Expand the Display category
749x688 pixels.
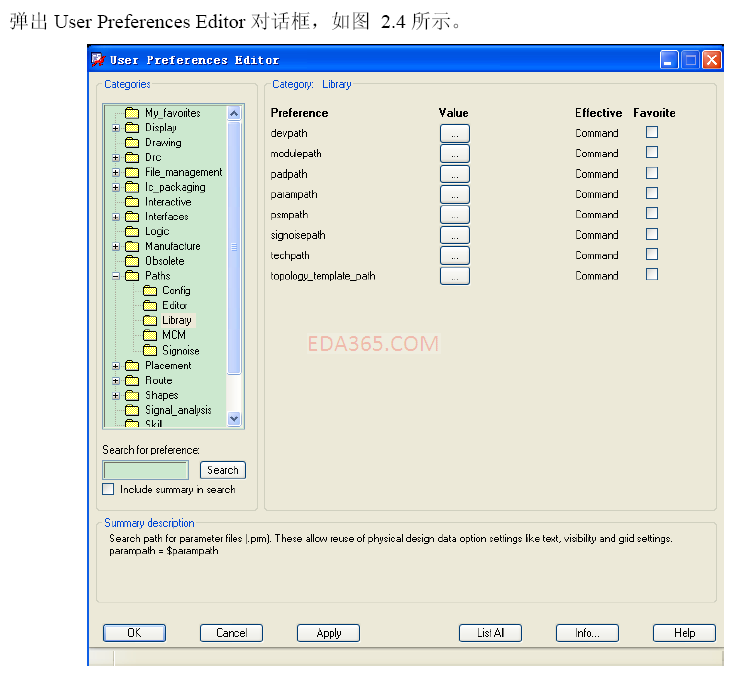click(x=116, y=128)
